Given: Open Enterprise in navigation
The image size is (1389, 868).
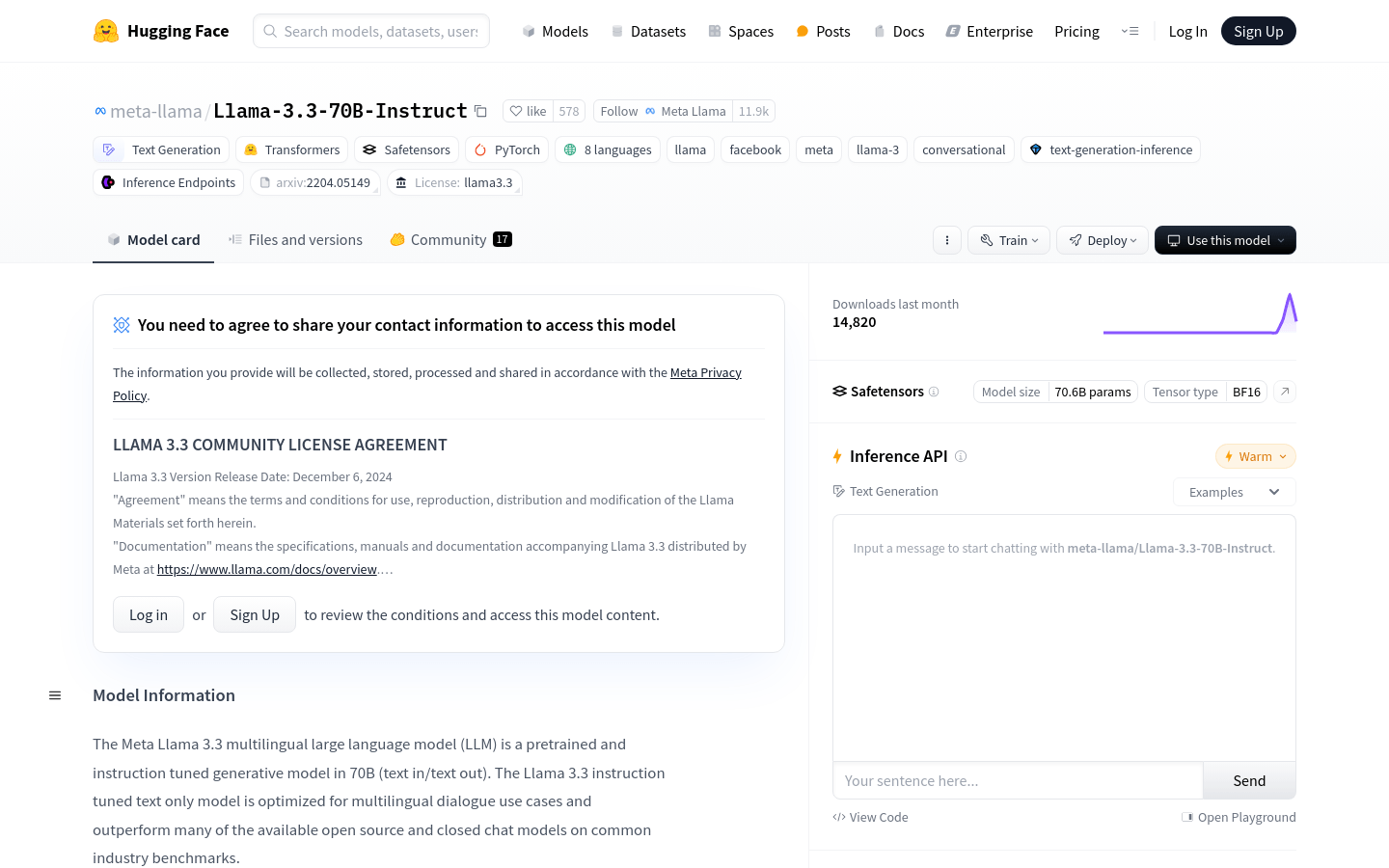Looking at the screenshot, I should 989,31.
